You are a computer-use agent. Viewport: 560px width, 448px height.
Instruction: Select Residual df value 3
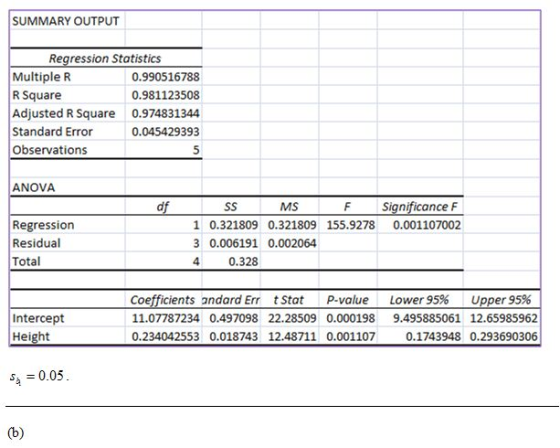[196, 243]
